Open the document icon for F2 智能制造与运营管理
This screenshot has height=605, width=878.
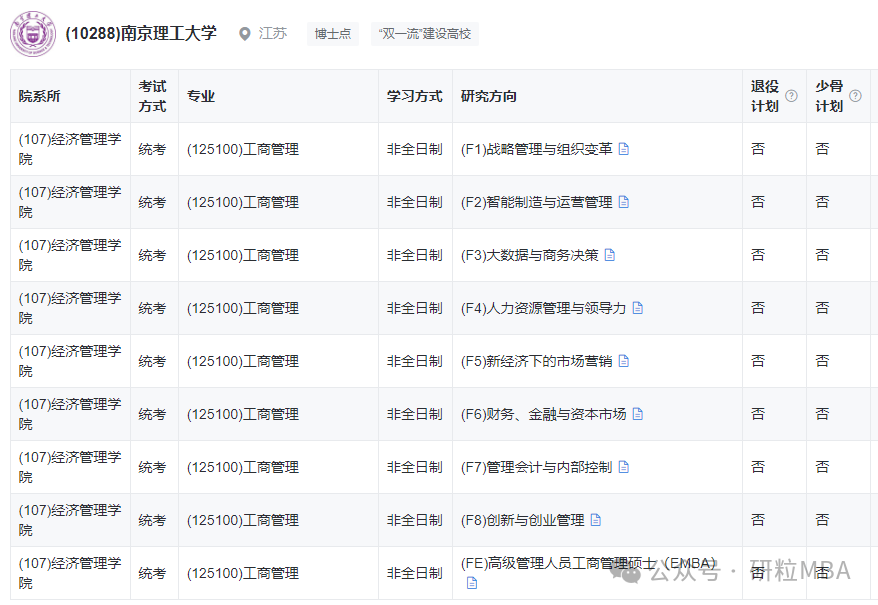coord(623,202)
